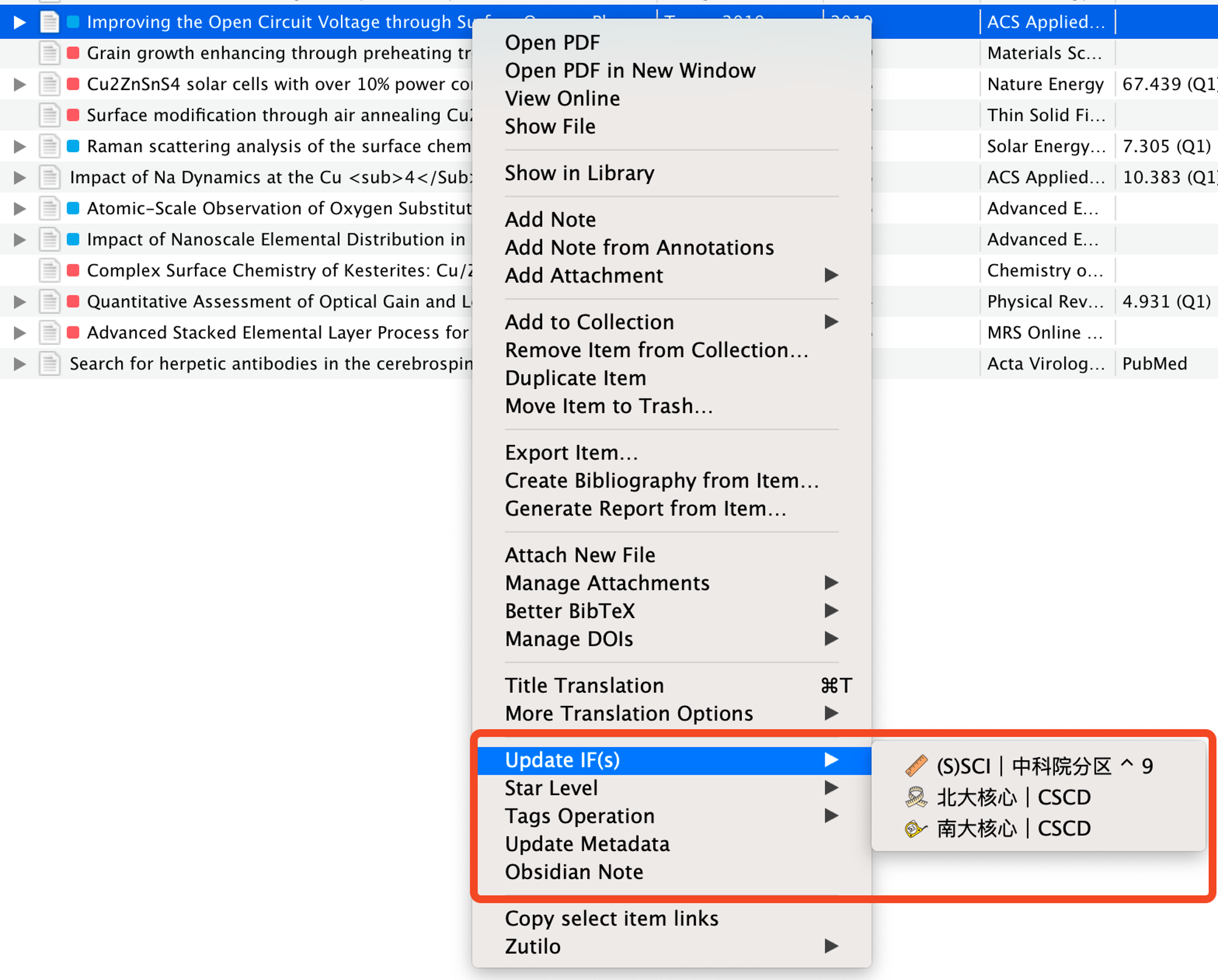The height and width of the screenshot is (980, 1218).
Task: Choose Open PDF in New Window
Action: (x=630, y=71)
